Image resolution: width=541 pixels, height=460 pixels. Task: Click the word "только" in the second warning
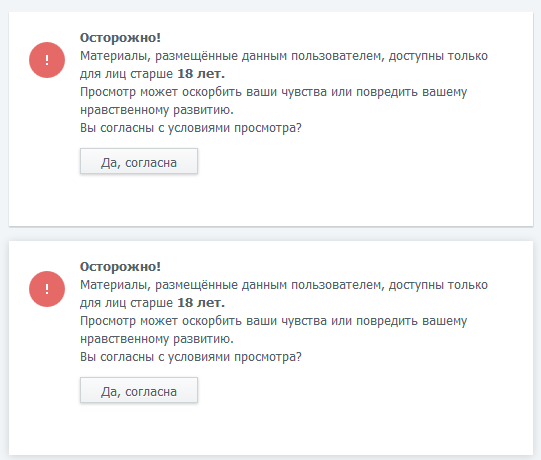468,285
